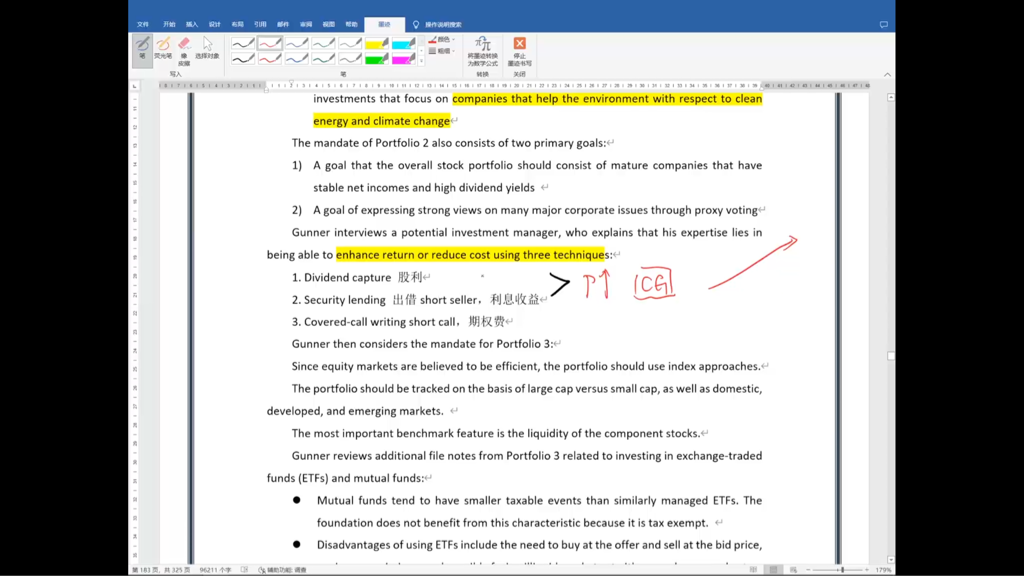Open the pen Color (颜色) dropdown
The image size is (1024, 576).
pyautogui.click(x=442, y=40)
